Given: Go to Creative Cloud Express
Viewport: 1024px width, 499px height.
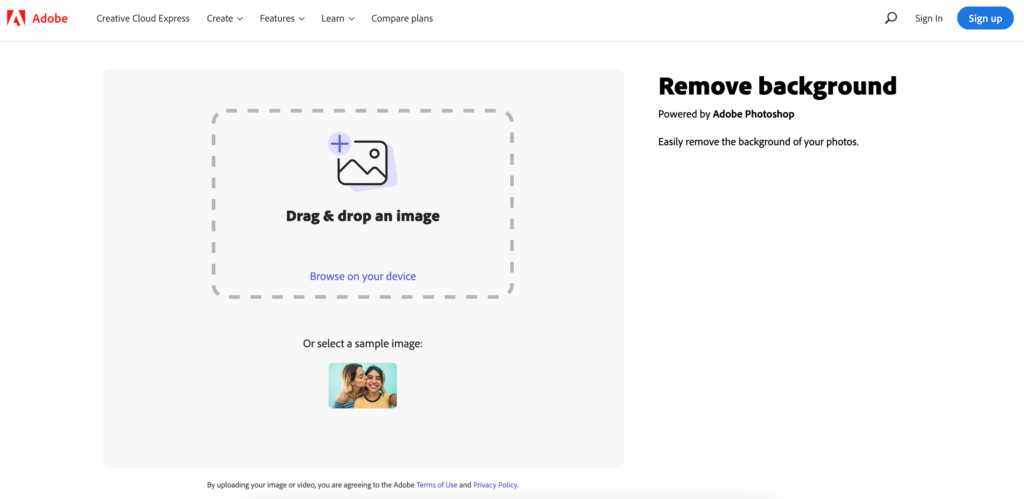Looking at the screenshot, I should coord(143,18).
